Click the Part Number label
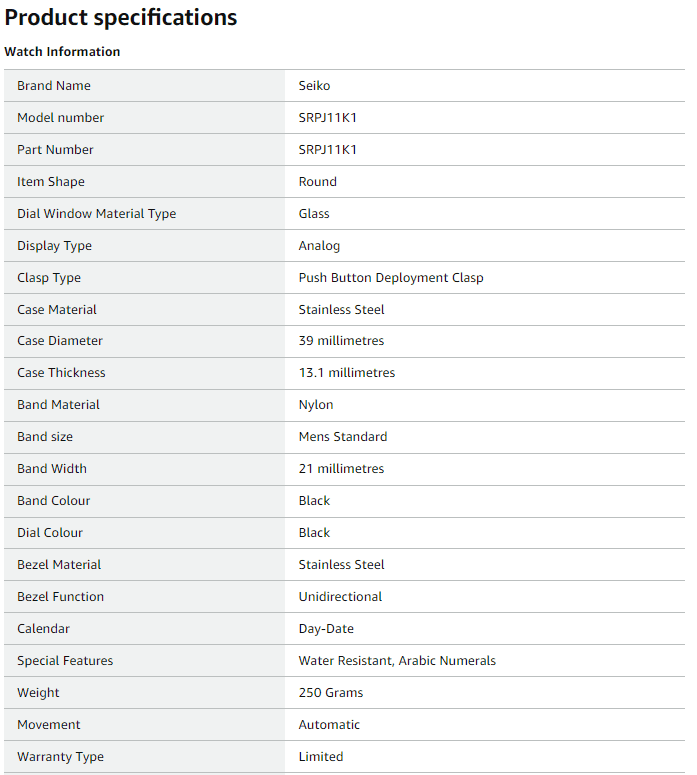The image size is (697, 775). [55, 150]
